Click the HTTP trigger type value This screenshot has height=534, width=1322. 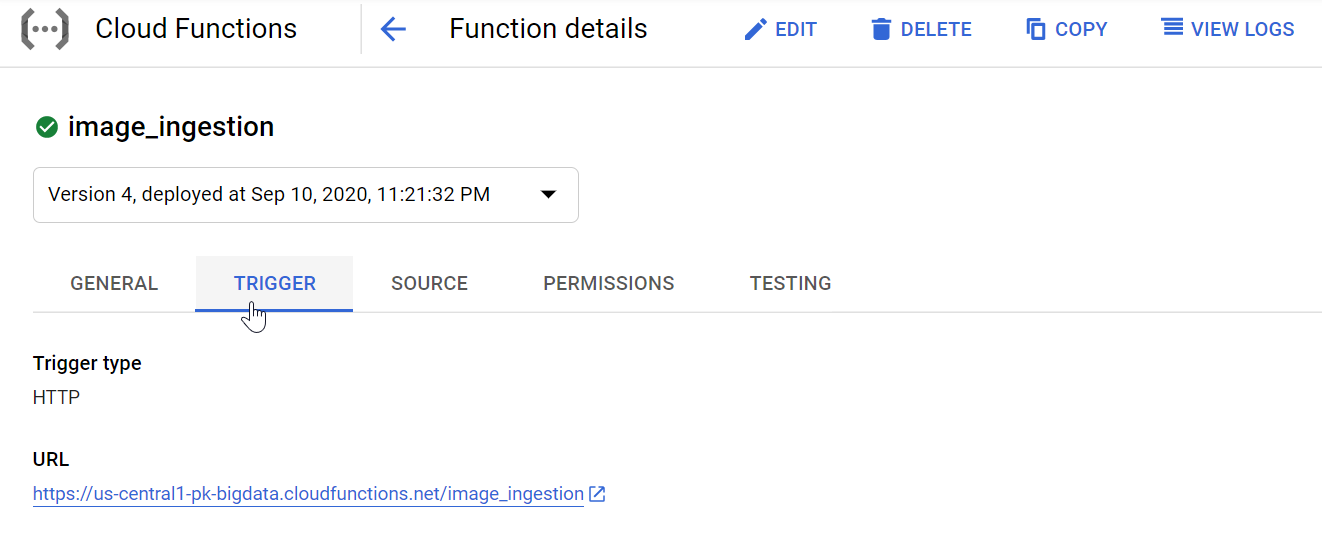(x=56, y=397)
